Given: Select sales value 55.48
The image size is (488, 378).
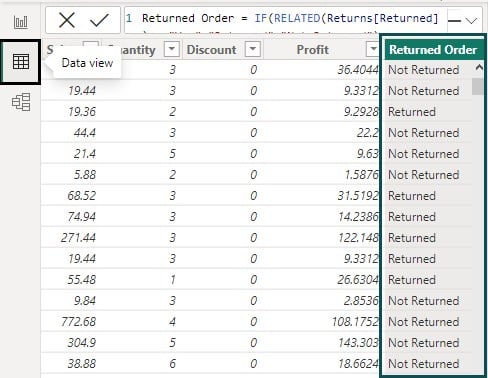Looking at the screenshot, I should click(x=82, y=280).
